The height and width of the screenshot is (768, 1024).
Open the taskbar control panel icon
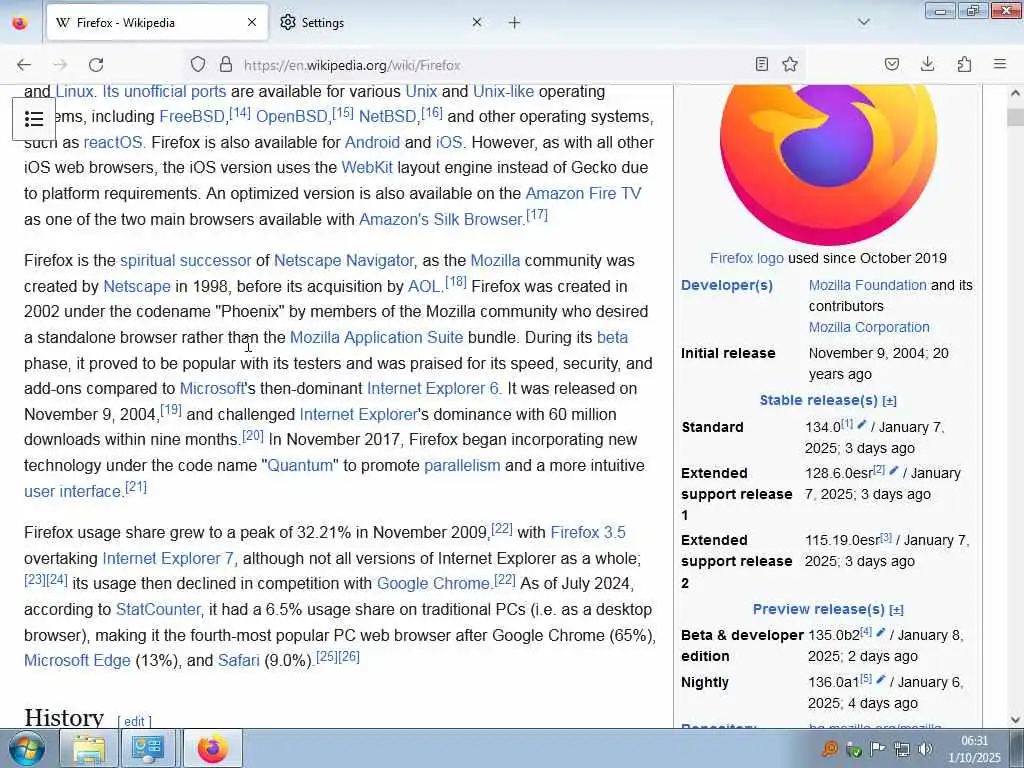(148, 748)
